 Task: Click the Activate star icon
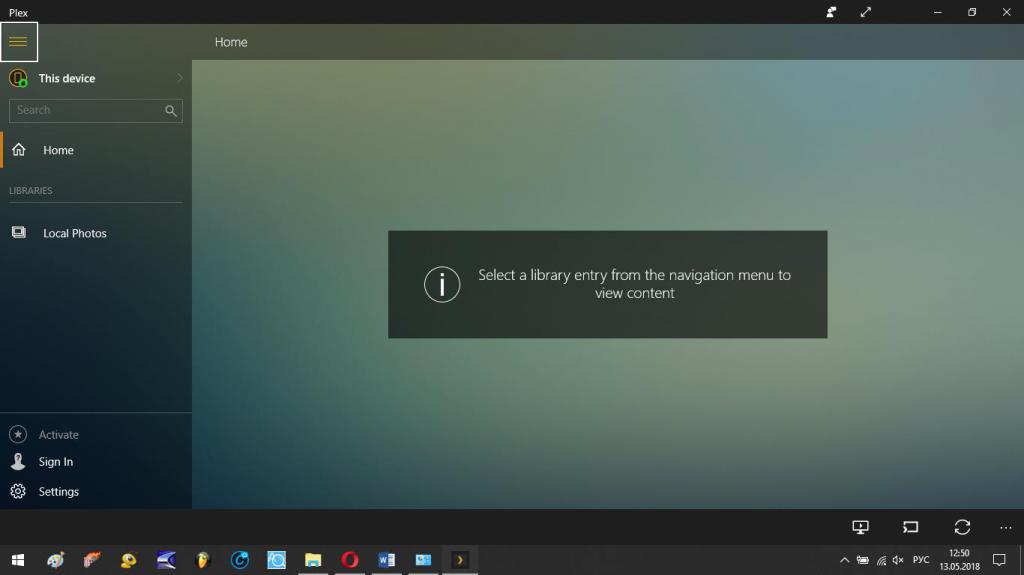click(18, 434)
